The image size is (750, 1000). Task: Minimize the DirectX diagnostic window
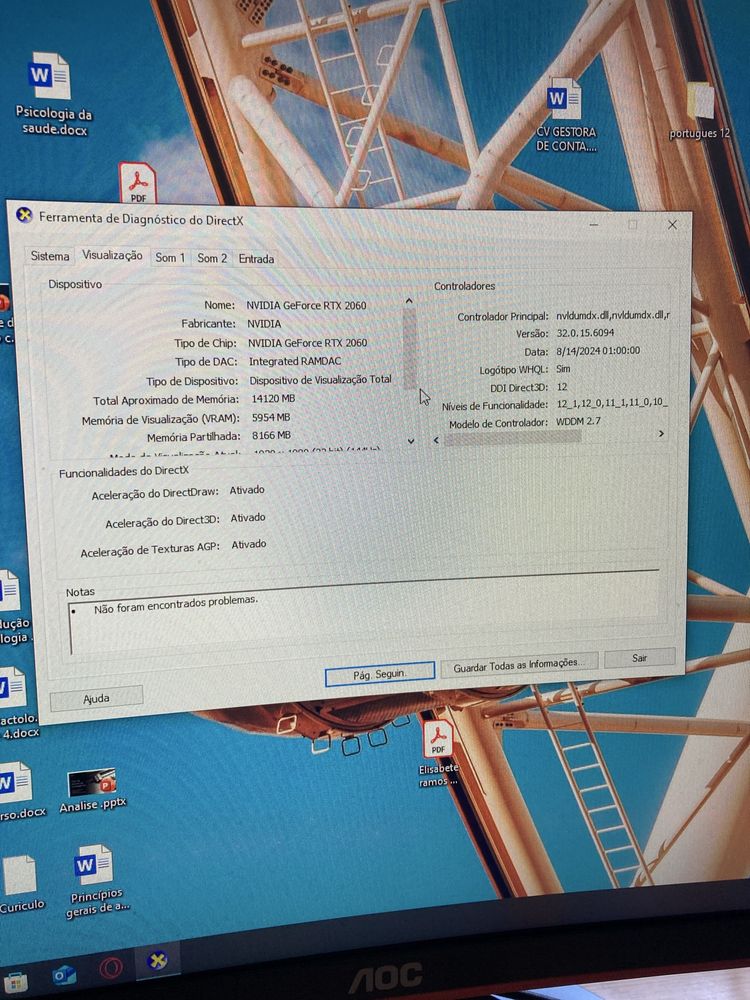(x=594, y=225)
